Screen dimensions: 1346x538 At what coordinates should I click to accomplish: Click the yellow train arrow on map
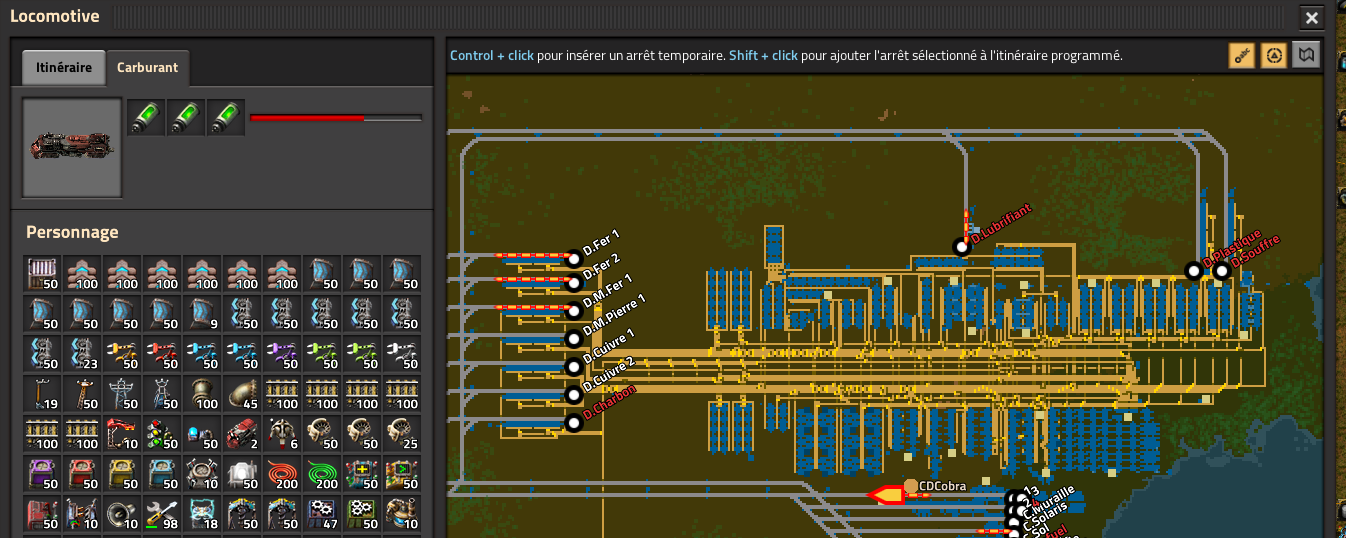tap(886, 495)
